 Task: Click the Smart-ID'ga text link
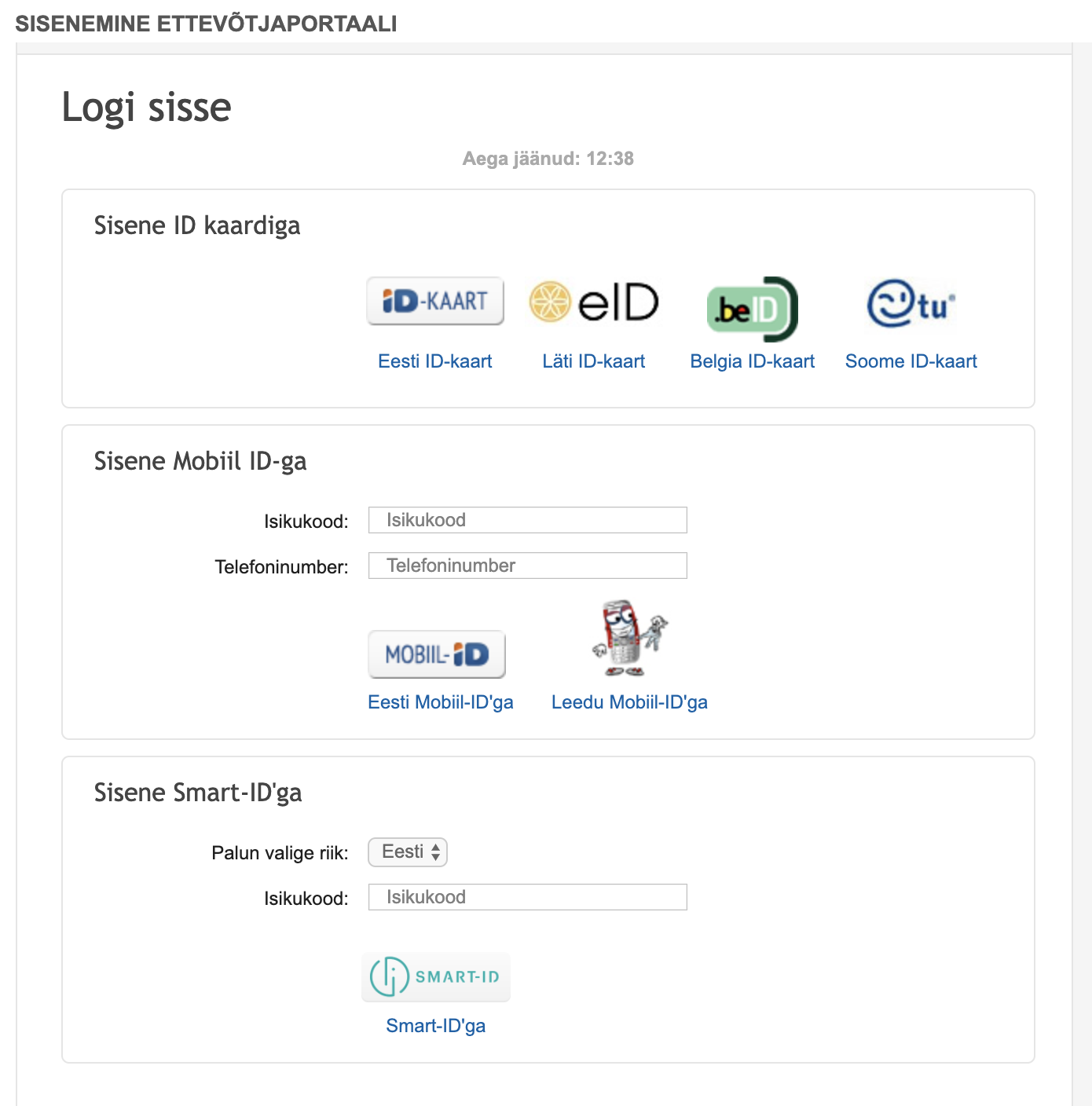435,1026
